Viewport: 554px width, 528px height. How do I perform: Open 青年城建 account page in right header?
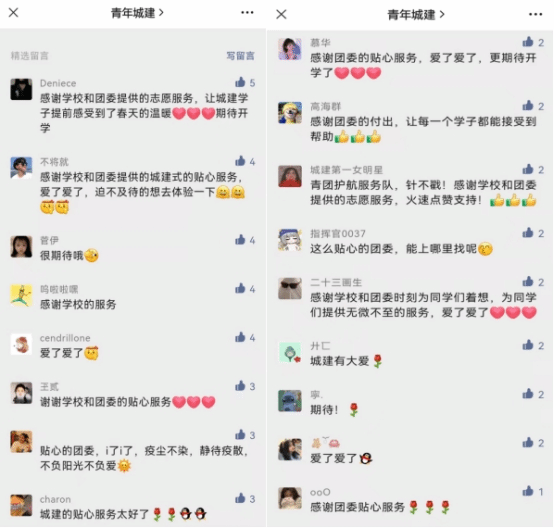click(416, 15)
